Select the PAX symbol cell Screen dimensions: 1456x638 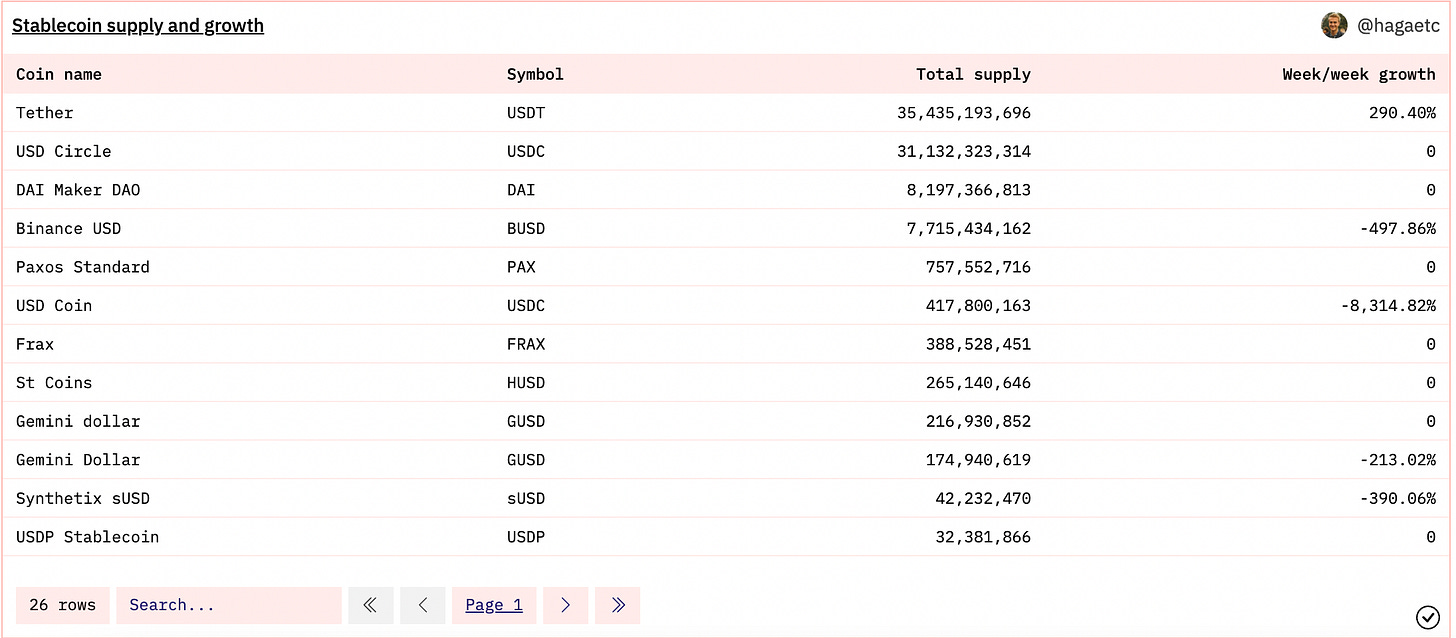521,267
